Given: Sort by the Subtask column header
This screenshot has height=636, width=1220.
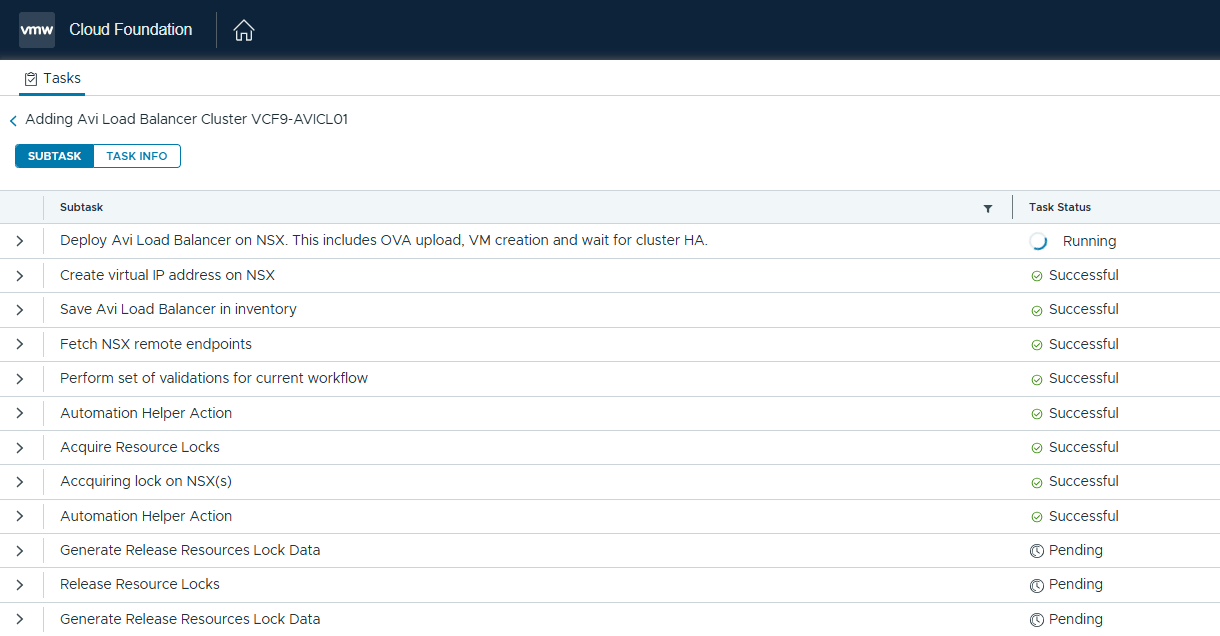Looking at the screenshot, I should pyautogui.click(x=81, y=207).
